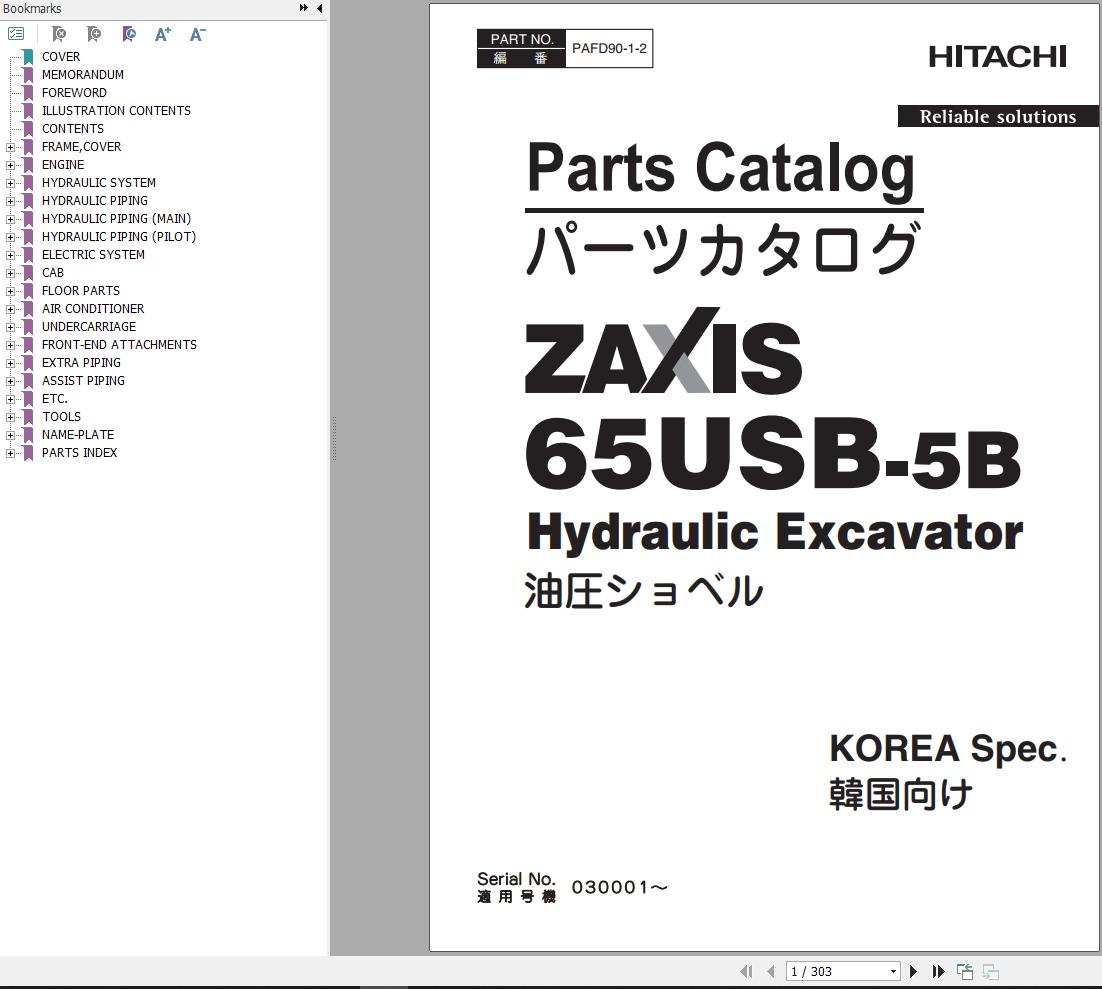Open the bookmark options checklist icon
This screenshot has height=989, width=1102.
15,34
